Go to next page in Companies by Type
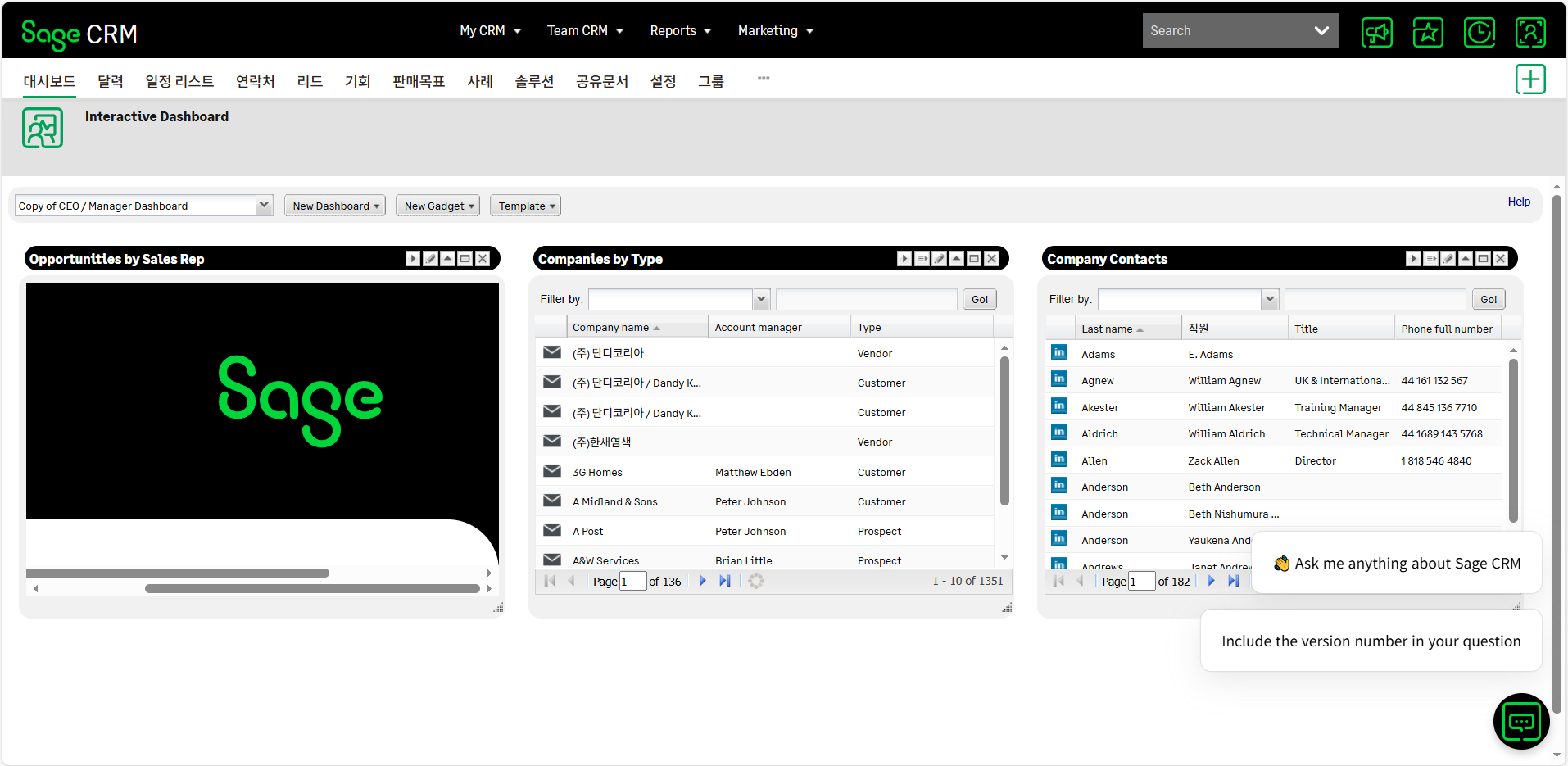 click(702, 581)
